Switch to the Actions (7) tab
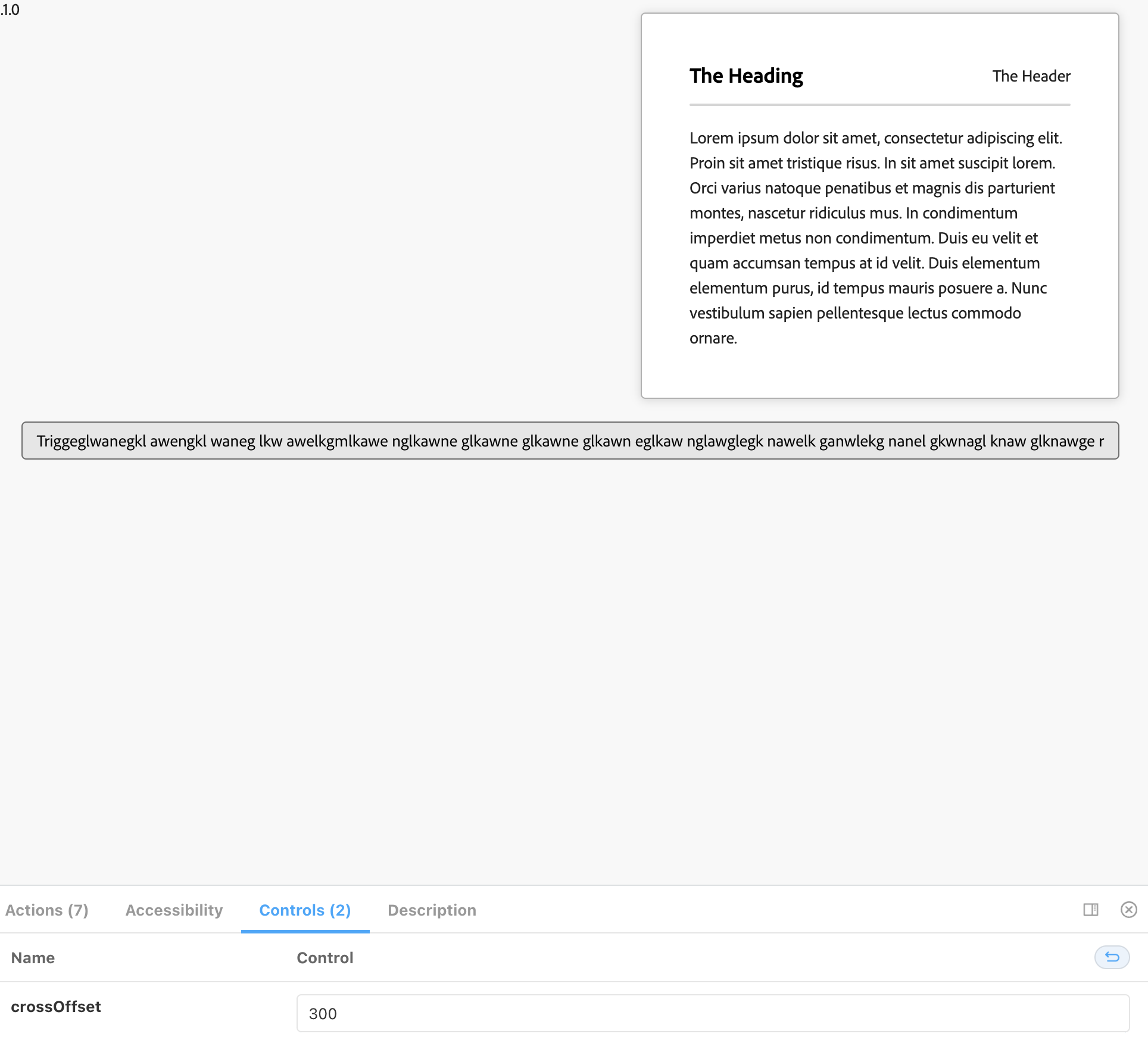 47,910
